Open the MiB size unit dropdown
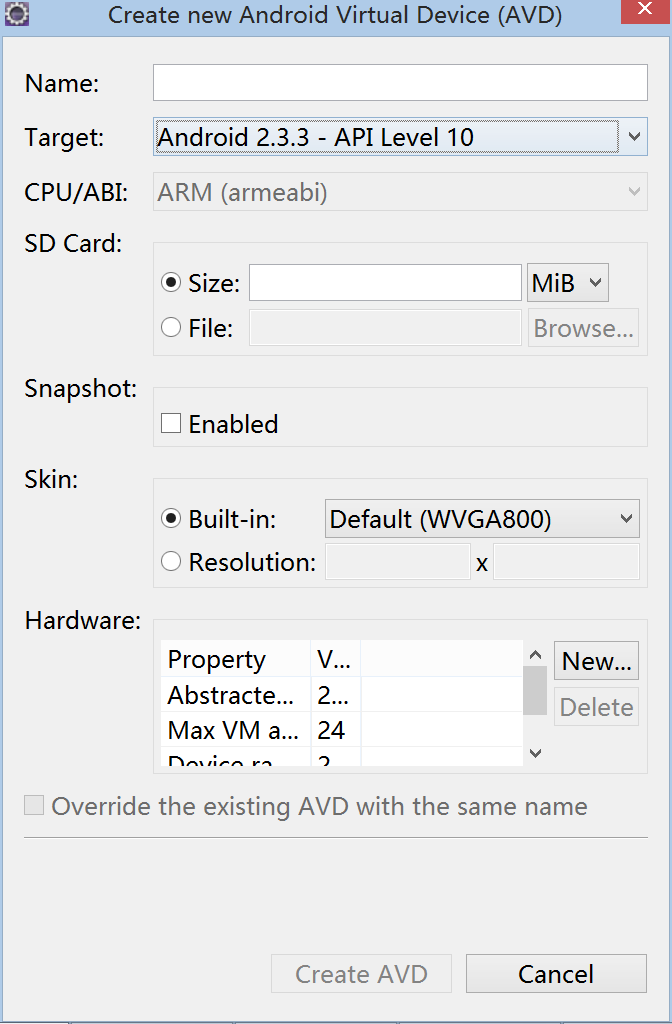672x1024 pixels. coord(568,283)
